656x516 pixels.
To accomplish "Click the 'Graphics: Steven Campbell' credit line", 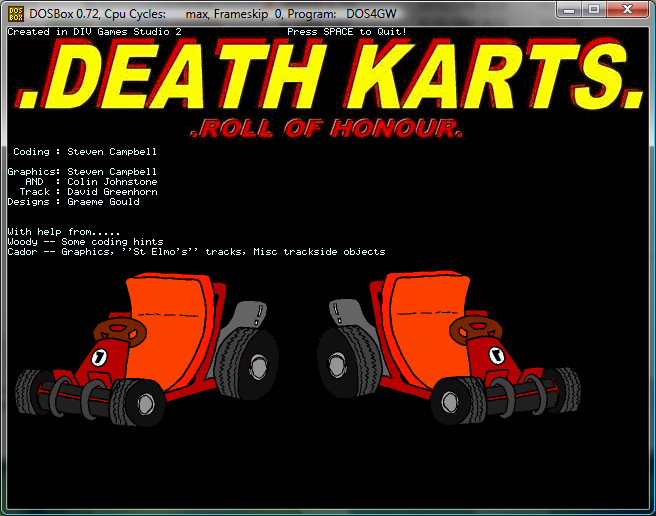I will pyautogui.click(x=82, y=172).
